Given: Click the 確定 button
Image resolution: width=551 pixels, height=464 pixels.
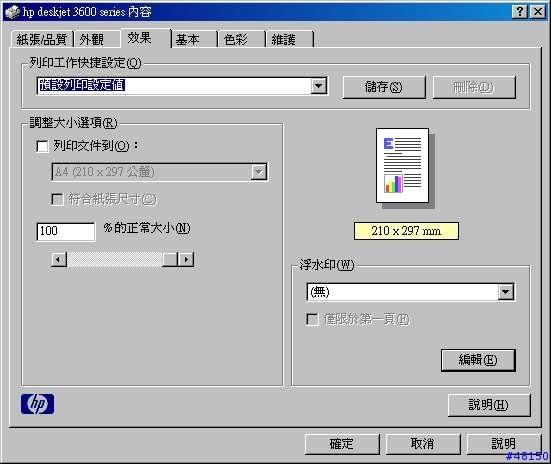Looking at the screenshot, I should tap(342, 444).
